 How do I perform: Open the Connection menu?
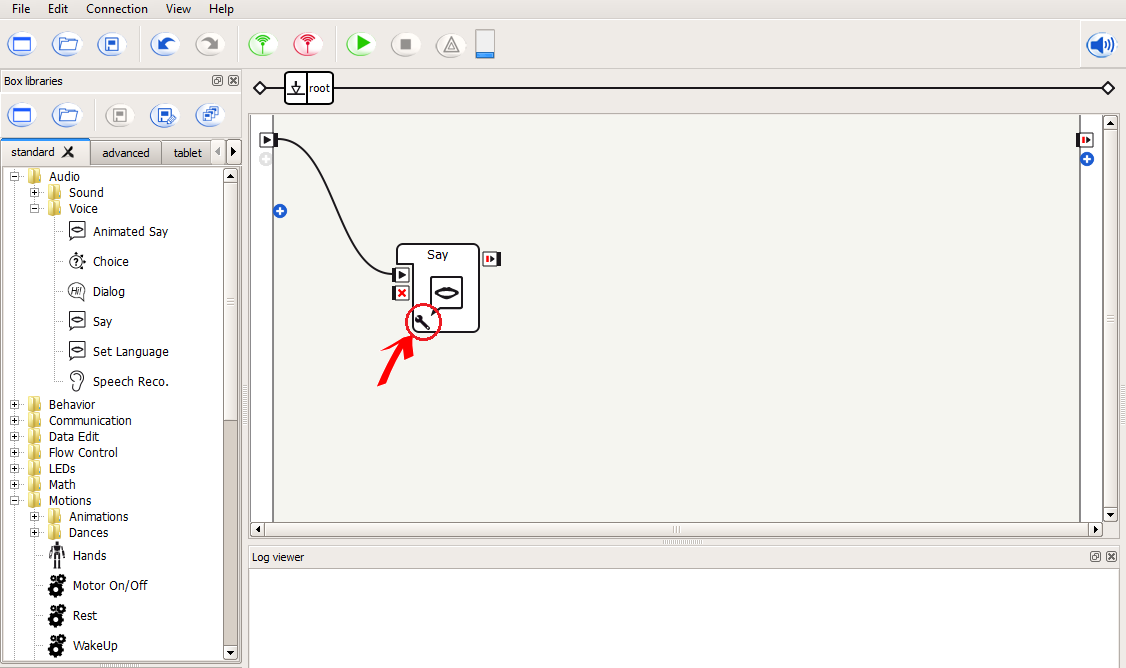point(116,9)
